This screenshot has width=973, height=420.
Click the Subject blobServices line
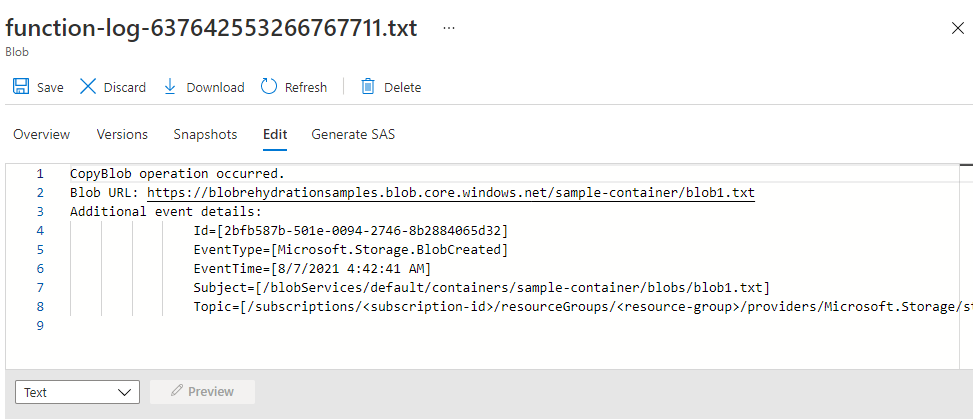click(480, 288)
